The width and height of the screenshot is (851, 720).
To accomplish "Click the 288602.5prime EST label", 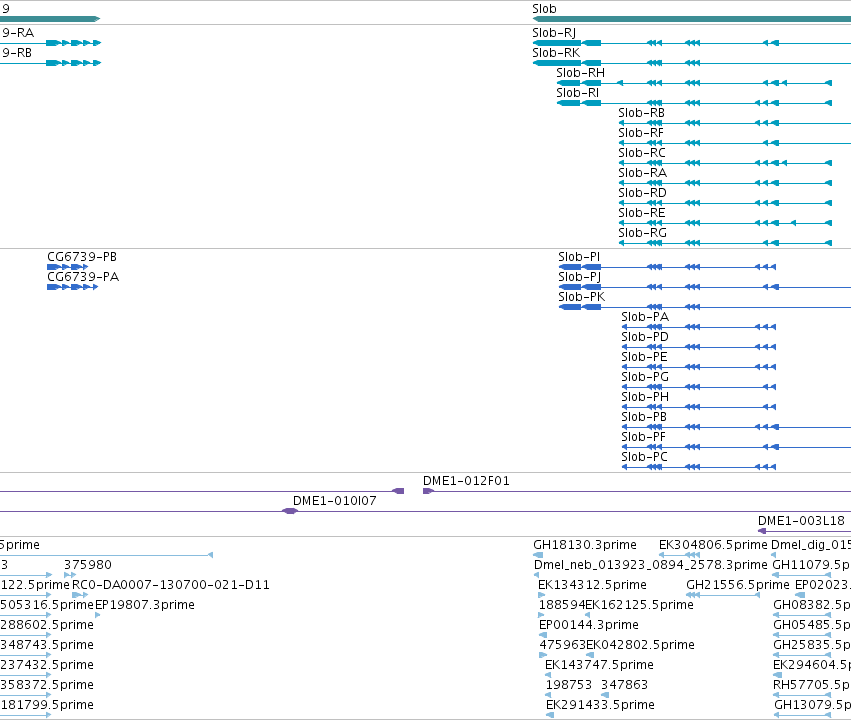I will click(x=47, y=625).
